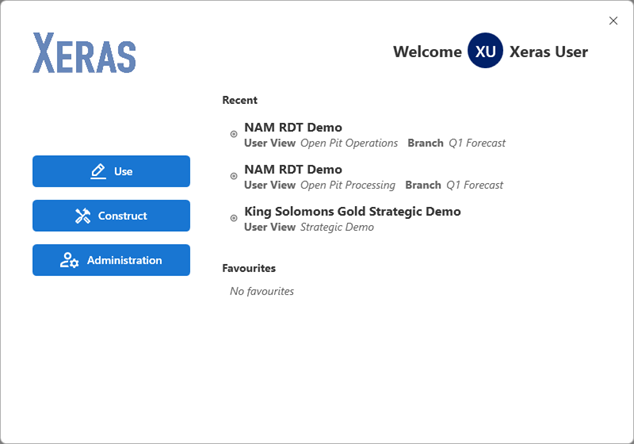Click bullet icon beside Open Pit Processing entry
Image resolution: width=634 pixels, height=444 pixels.
pyautogui.click(x=234, y=176)
